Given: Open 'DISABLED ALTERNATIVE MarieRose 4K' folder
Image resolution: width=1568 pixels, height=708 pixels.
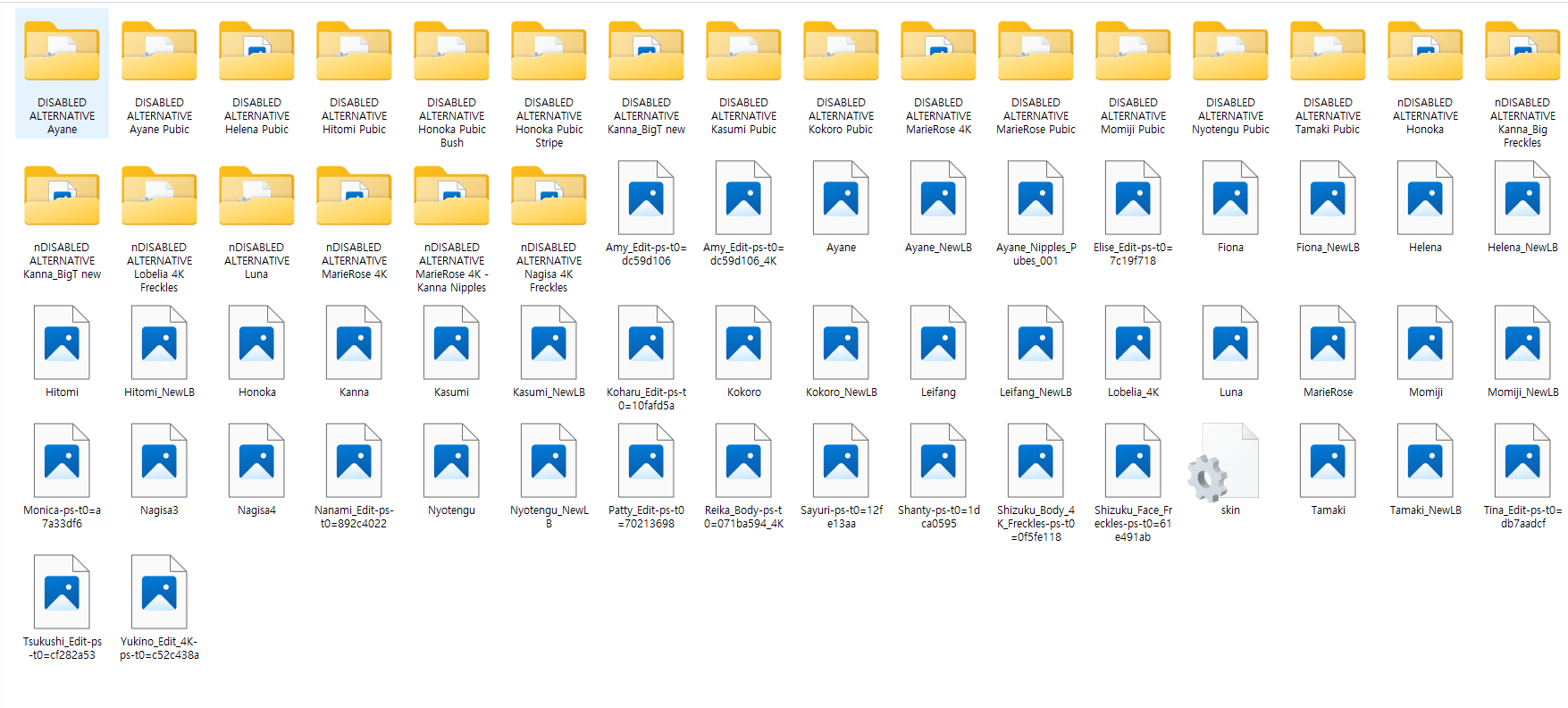Looking at the screenshot, I should 938,52.
